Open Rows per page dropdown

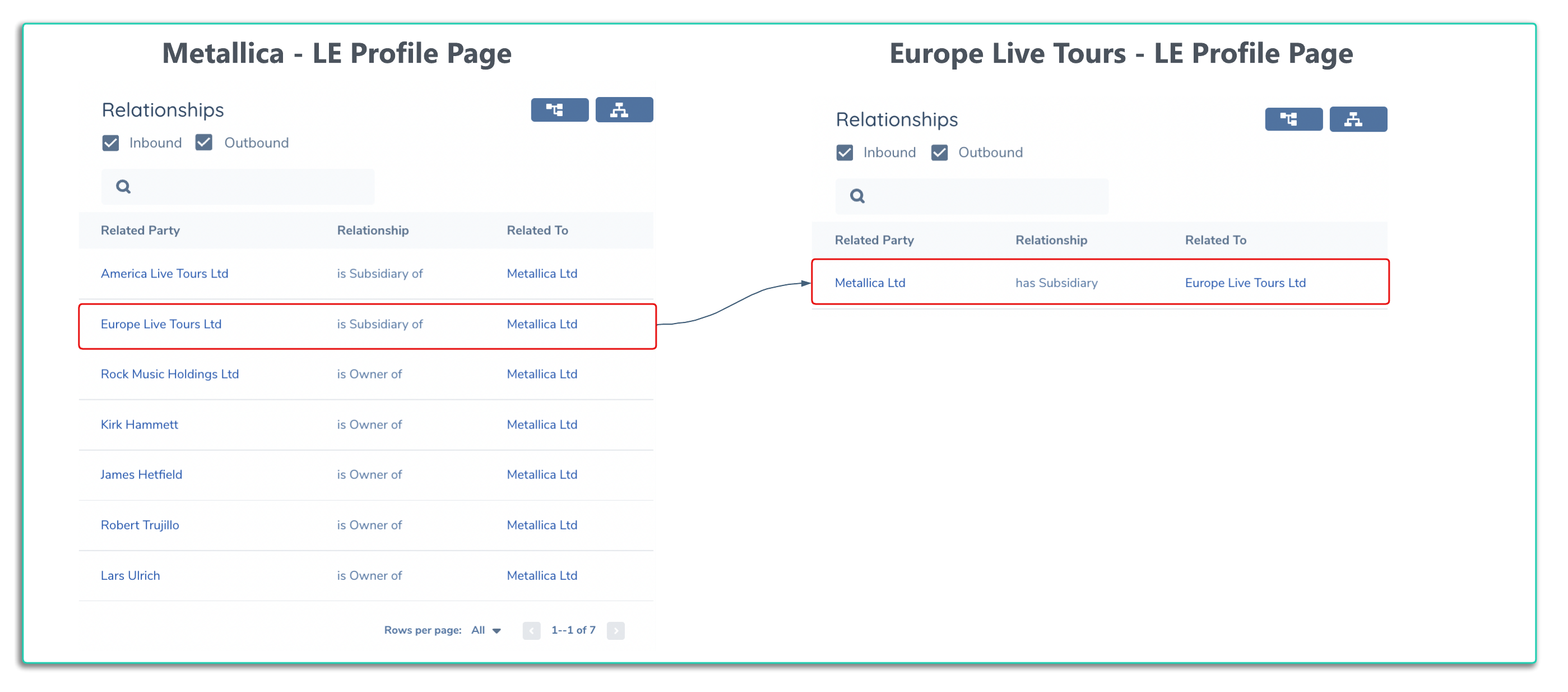[x=486, y=630]
